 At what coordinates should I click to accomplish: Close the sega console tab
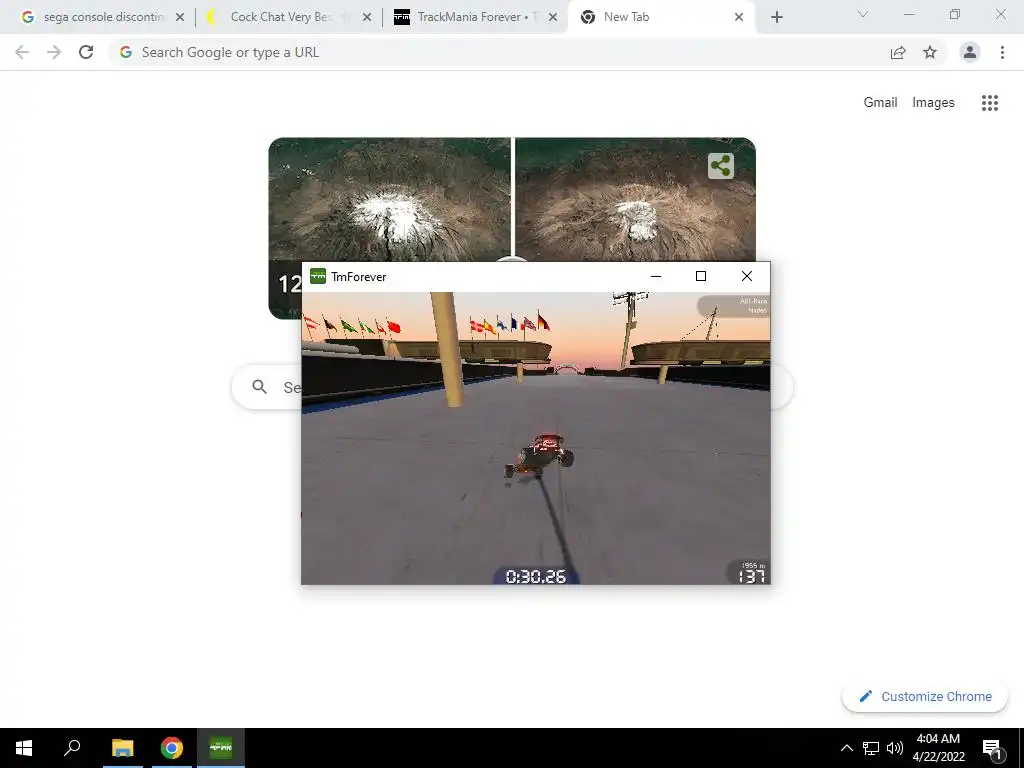click(x=180, y=18)
